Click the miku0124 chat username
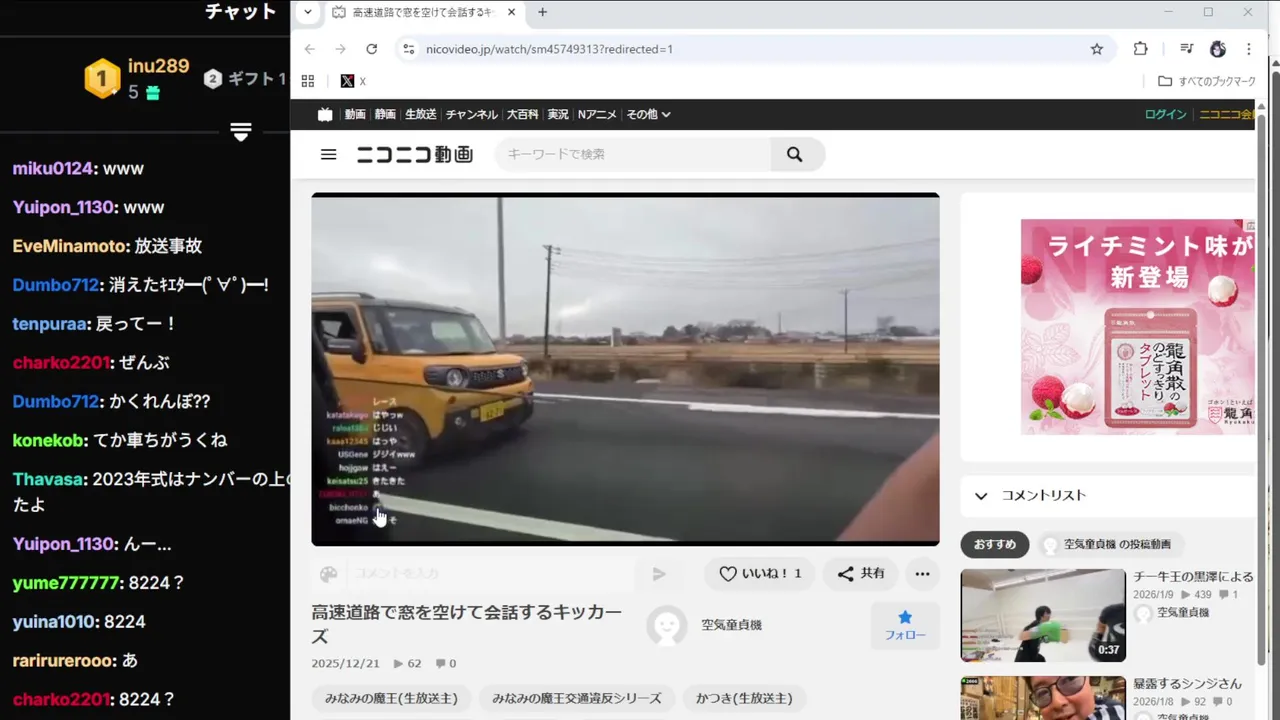 click(53, 168)
